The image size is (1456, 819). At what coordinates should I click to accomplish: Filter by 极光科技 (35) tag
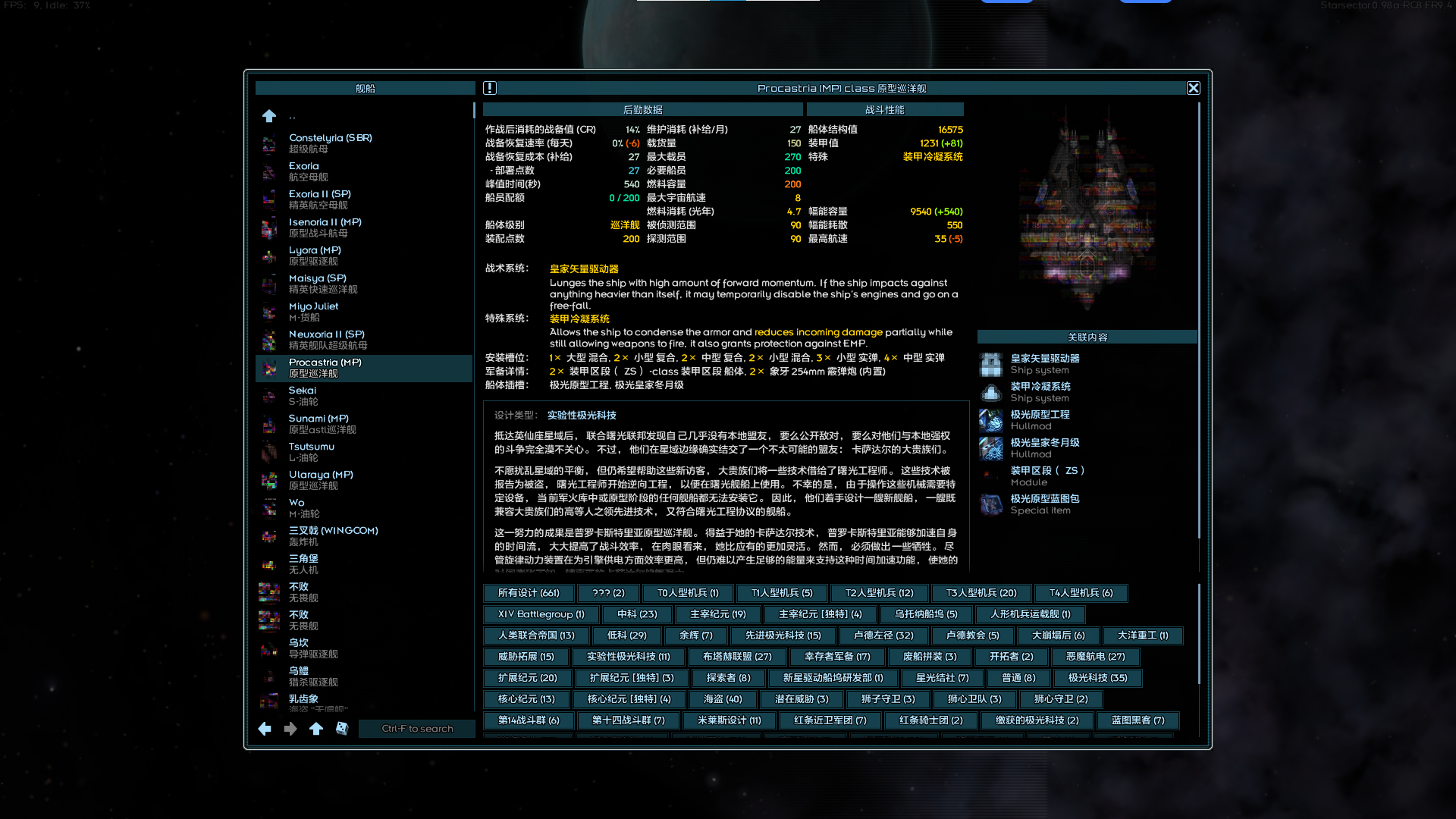(1097, 678)
